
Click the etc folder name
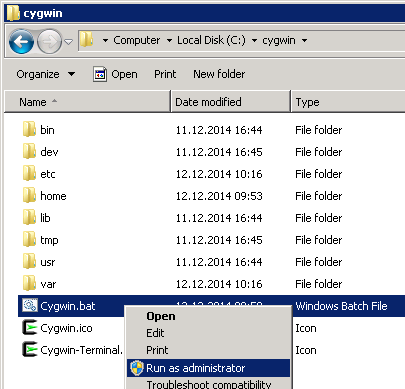48,174
